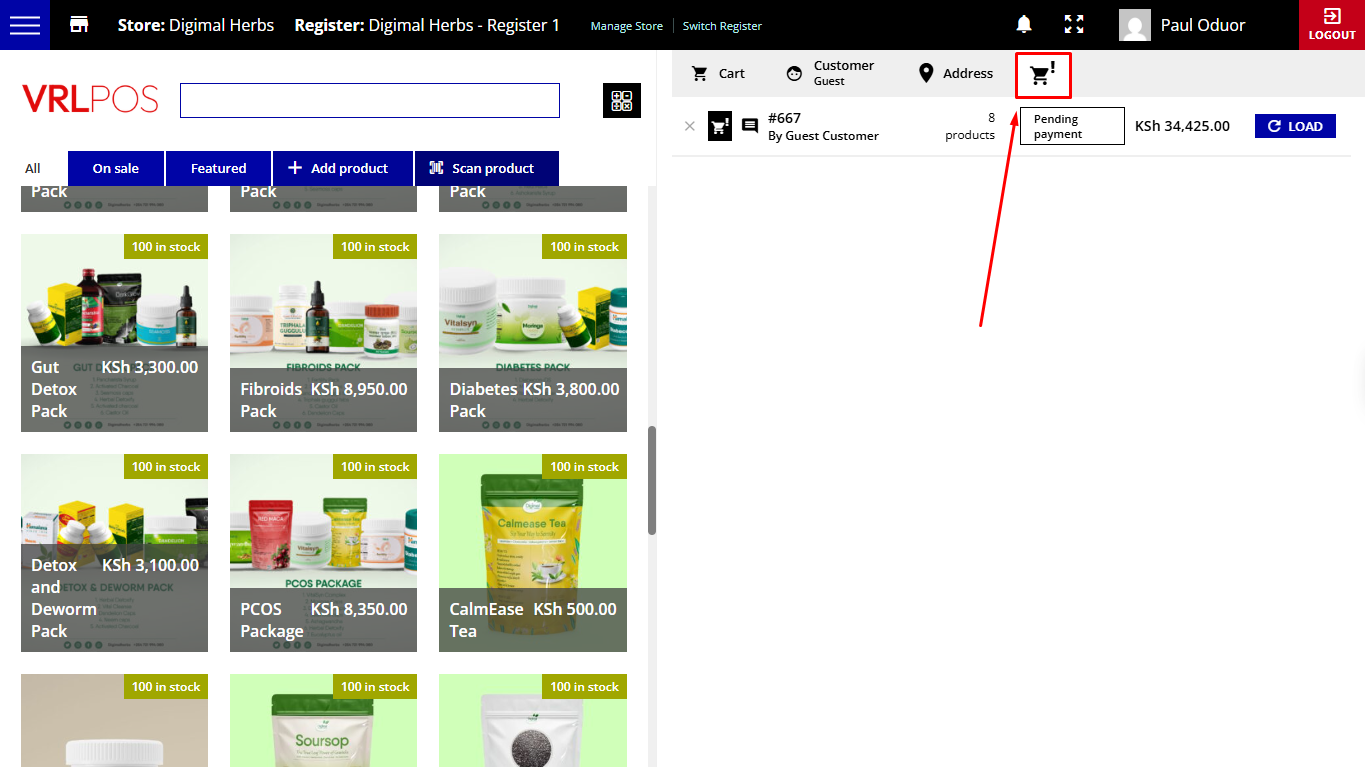Click Paul Oduor's profile avatar
1365x767 pixels.
(1134, 25)
